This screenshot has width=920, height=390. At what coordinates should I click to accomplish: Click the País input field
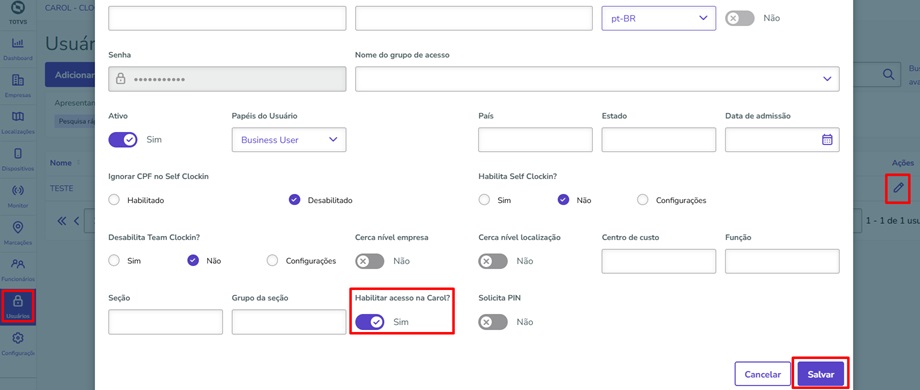pyautogui.click(x=535, y=140)
